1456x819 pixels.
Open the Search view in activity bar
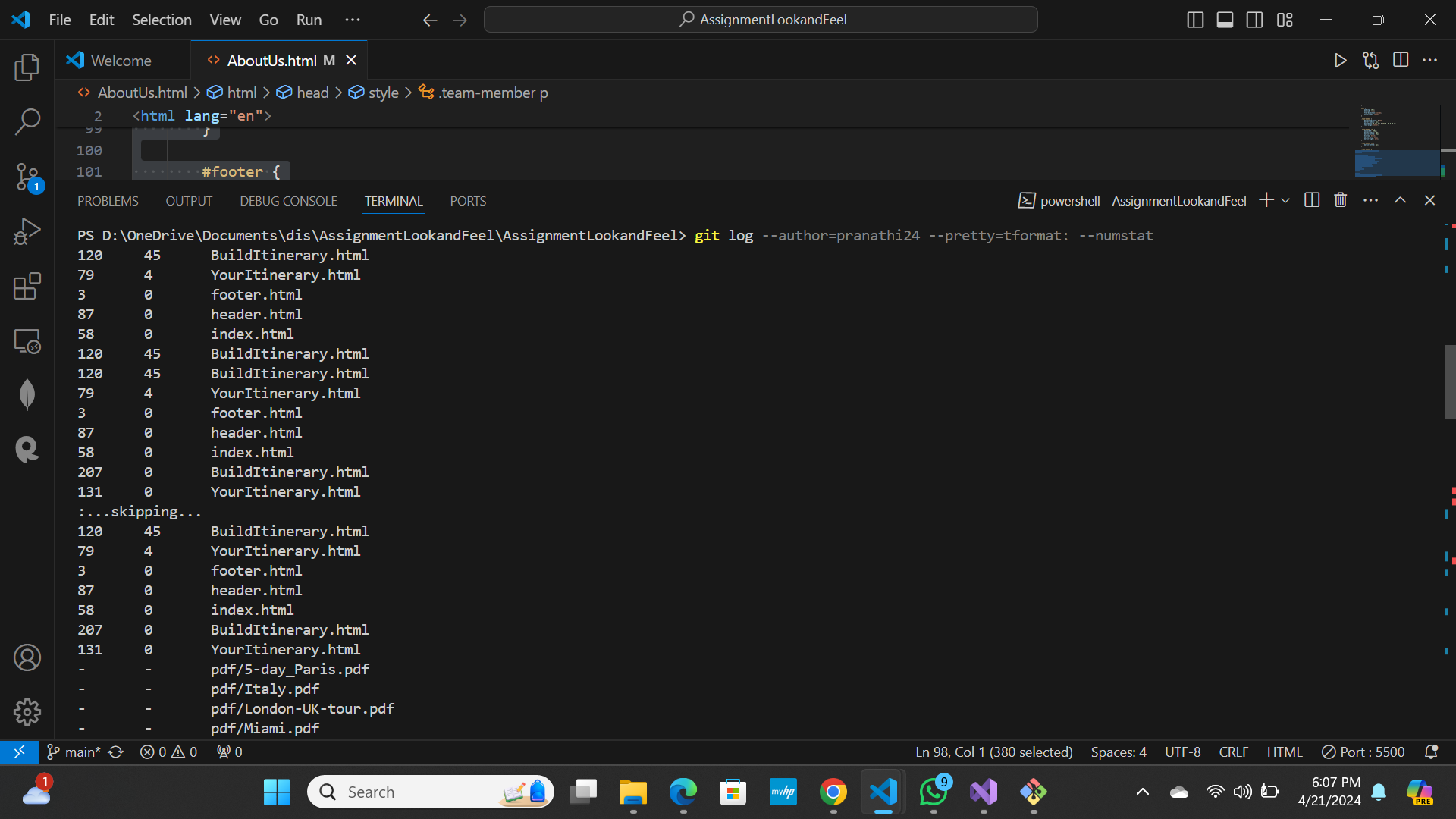pyautogui.click(x=27, y=121)
